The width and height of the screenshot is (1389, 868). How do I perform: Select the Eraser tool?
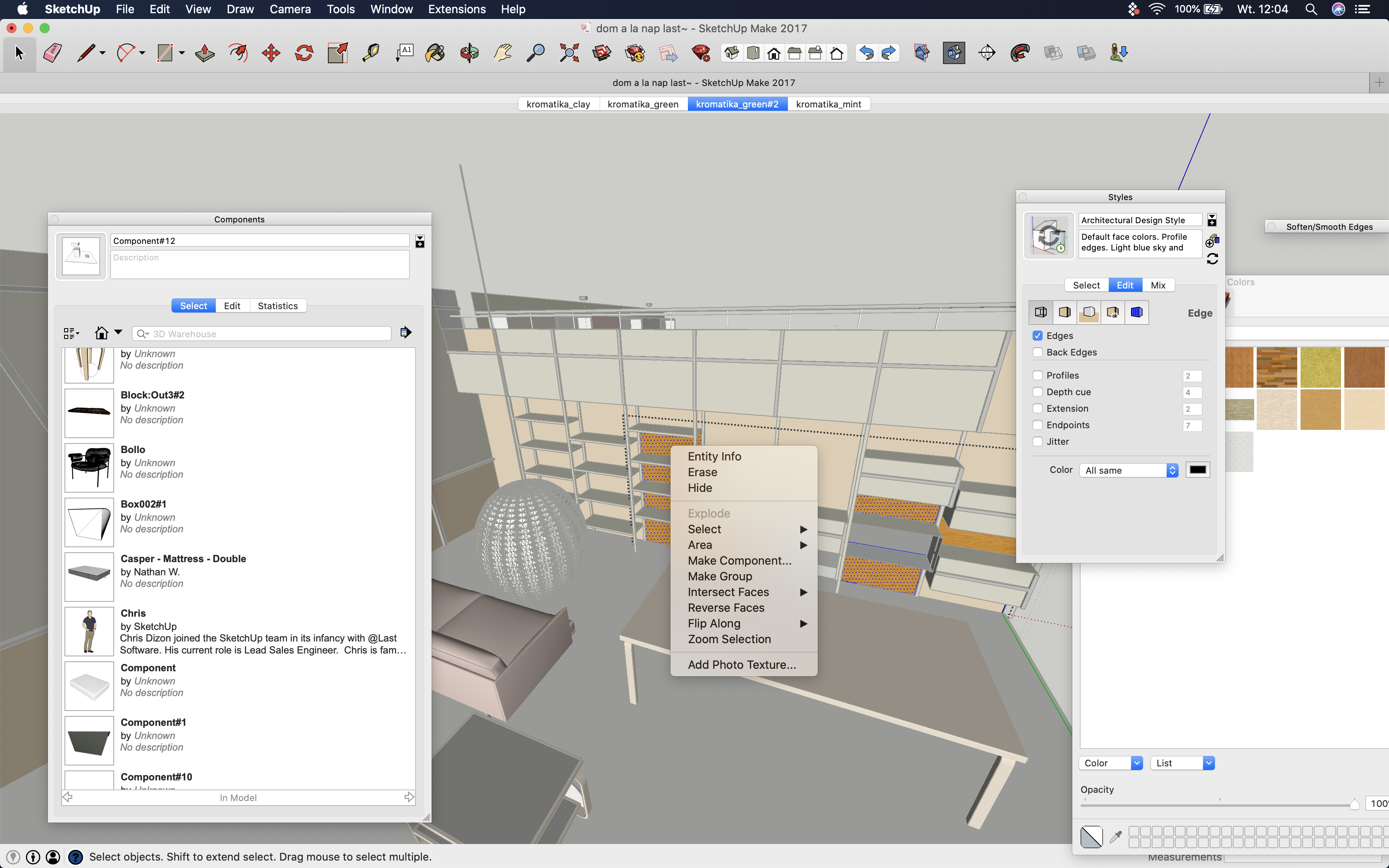click(x=52, y=53)
